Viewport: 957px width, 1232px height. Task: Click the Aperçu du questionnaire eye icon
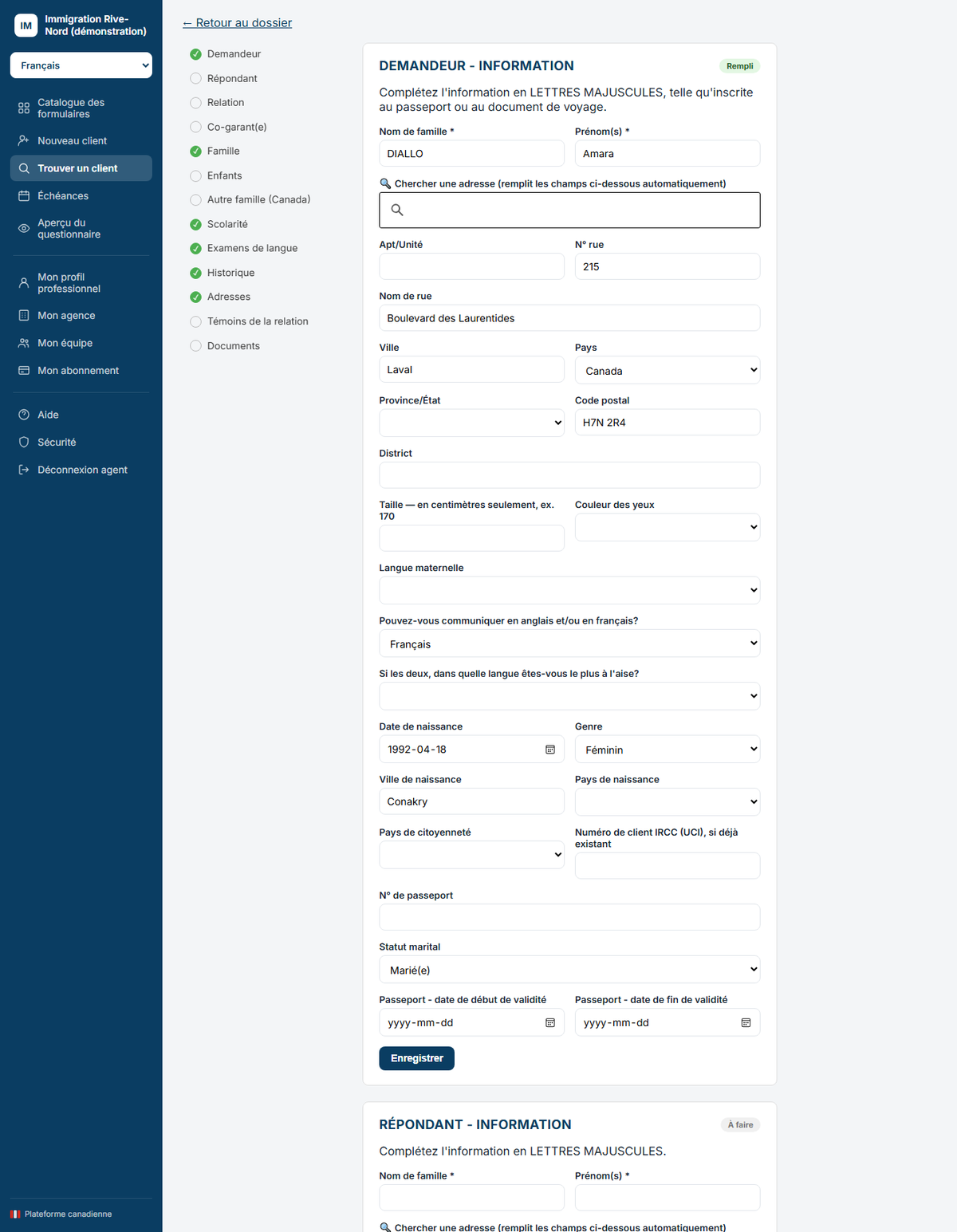(24, 228)
